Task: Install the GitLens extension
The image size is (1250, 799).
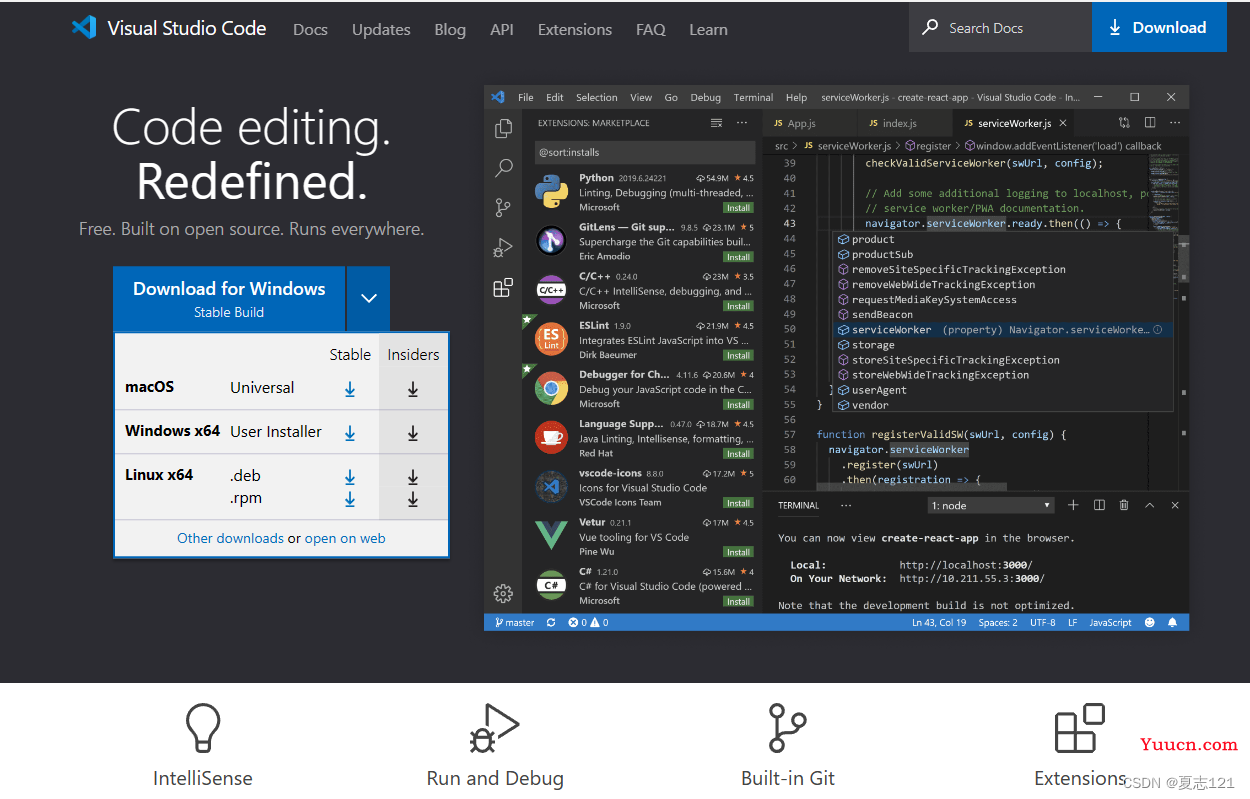Action: point(739,257)
